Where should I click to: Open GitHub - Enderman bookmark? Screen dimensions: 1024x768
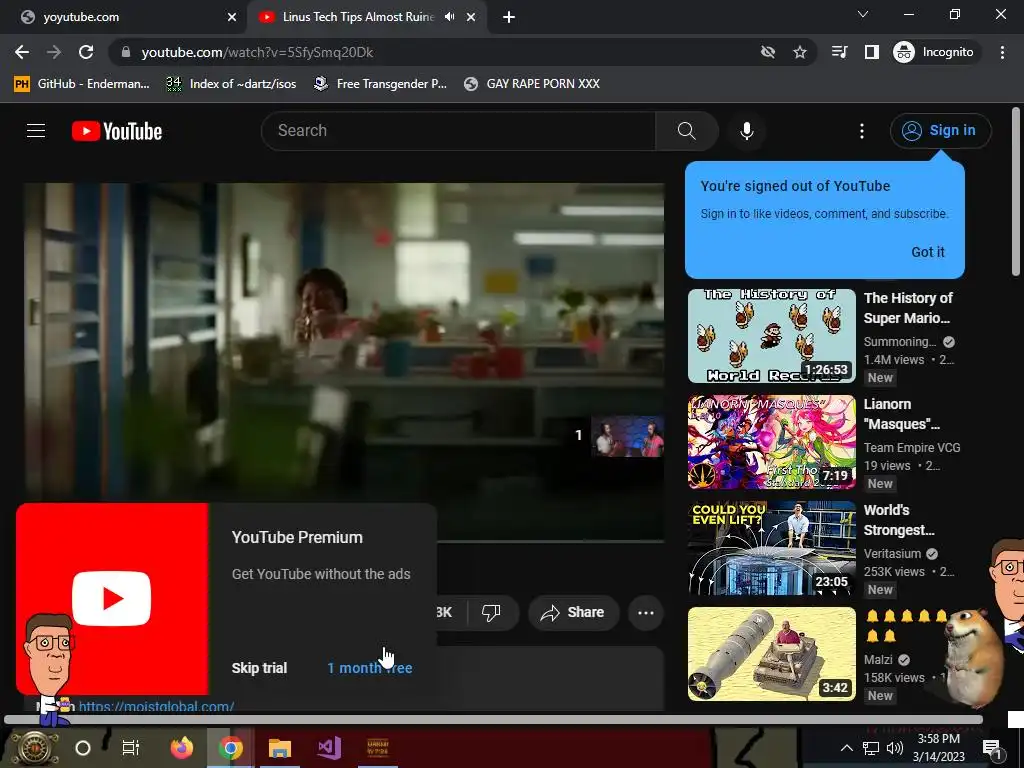point(82,84)
